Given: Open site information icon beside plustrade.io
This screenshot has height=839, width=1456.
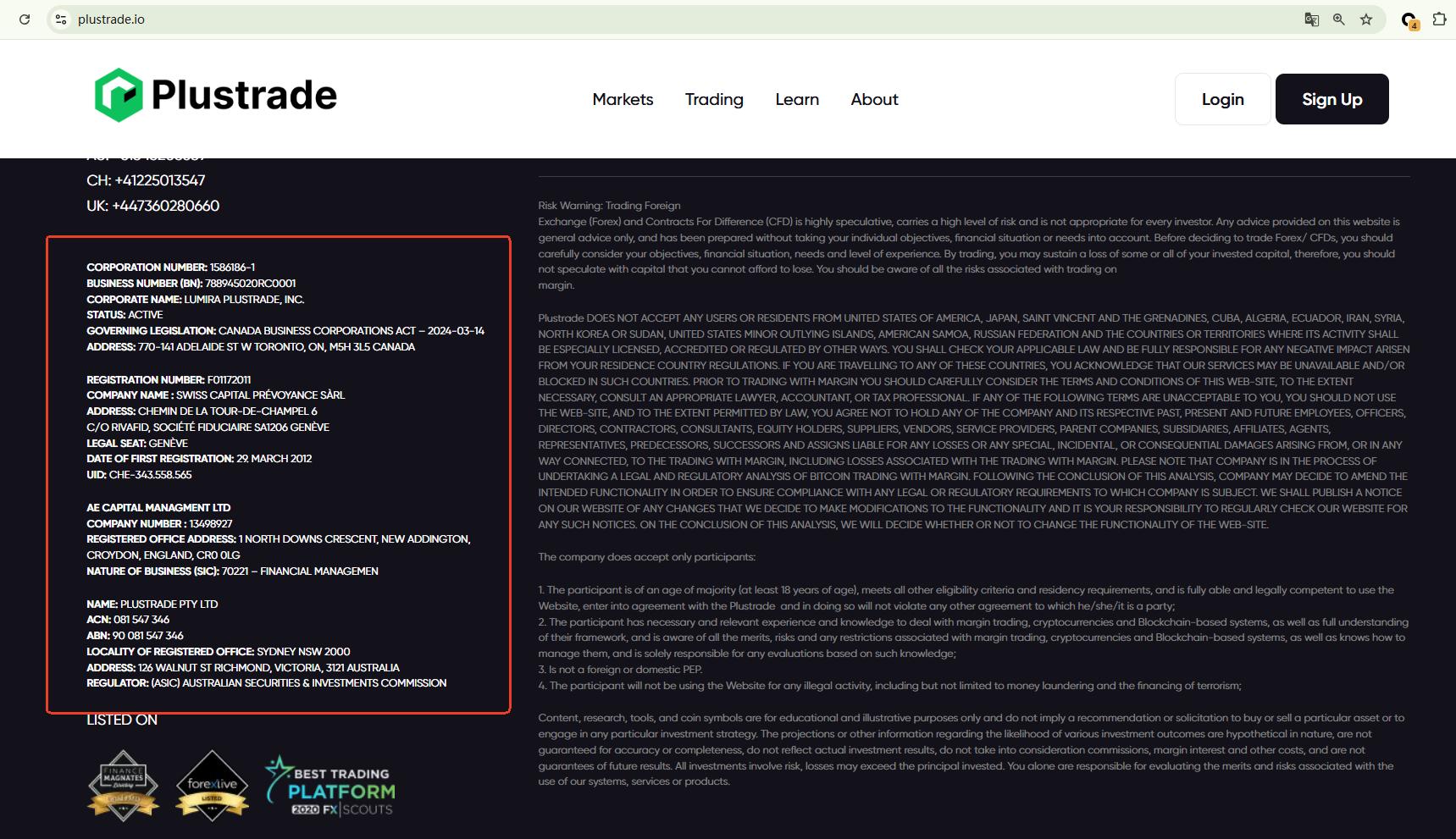Looking at the screenshot, I should (59, 19).
